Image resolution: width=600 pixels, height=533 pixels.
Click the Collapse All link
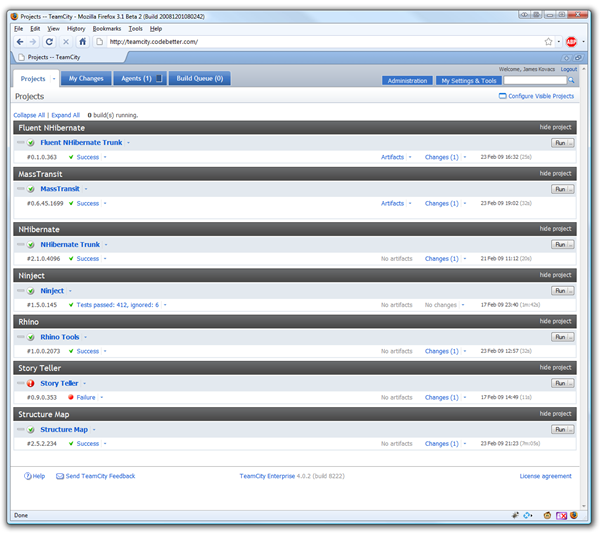pyautogui.click(x=29, y=115)
